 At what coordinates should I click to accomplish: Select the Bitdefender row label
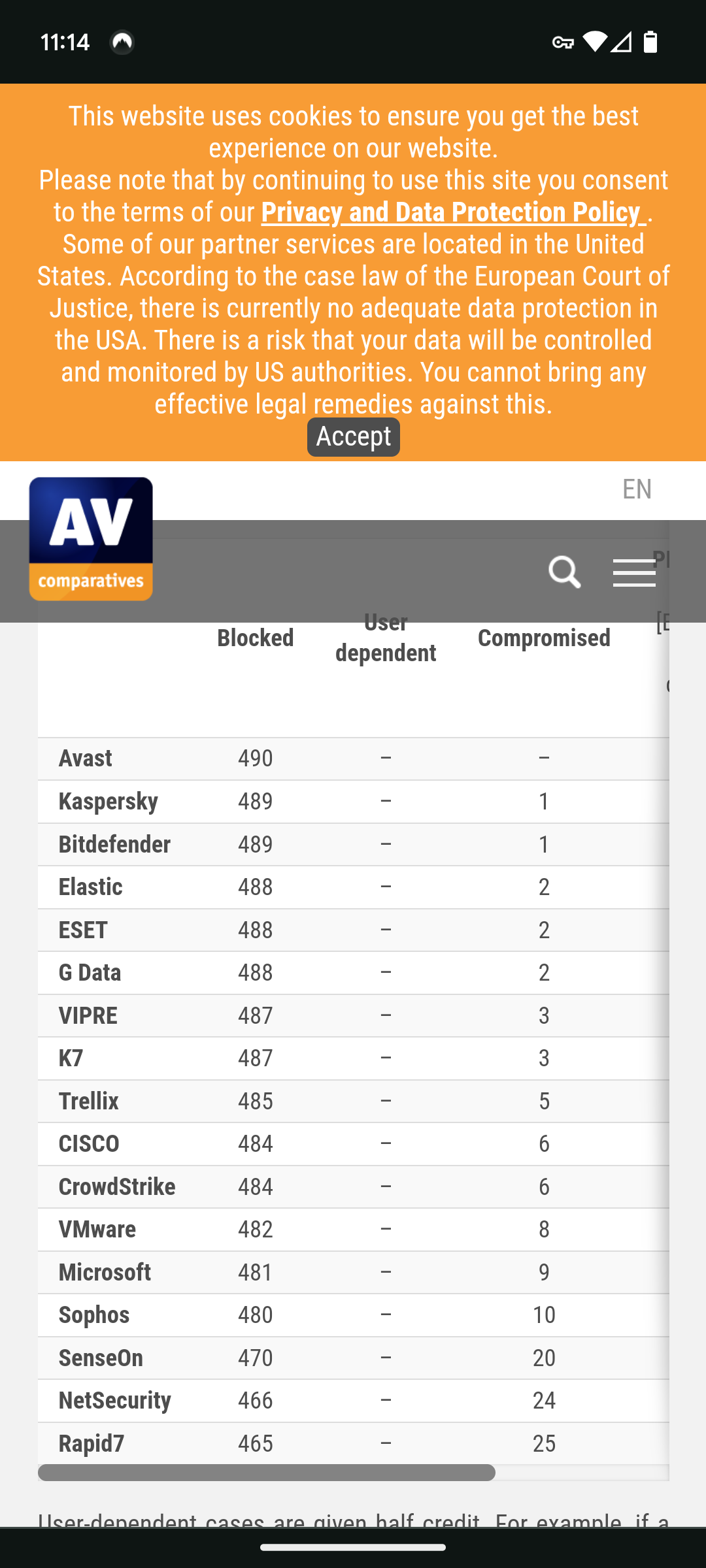point(114,844)
